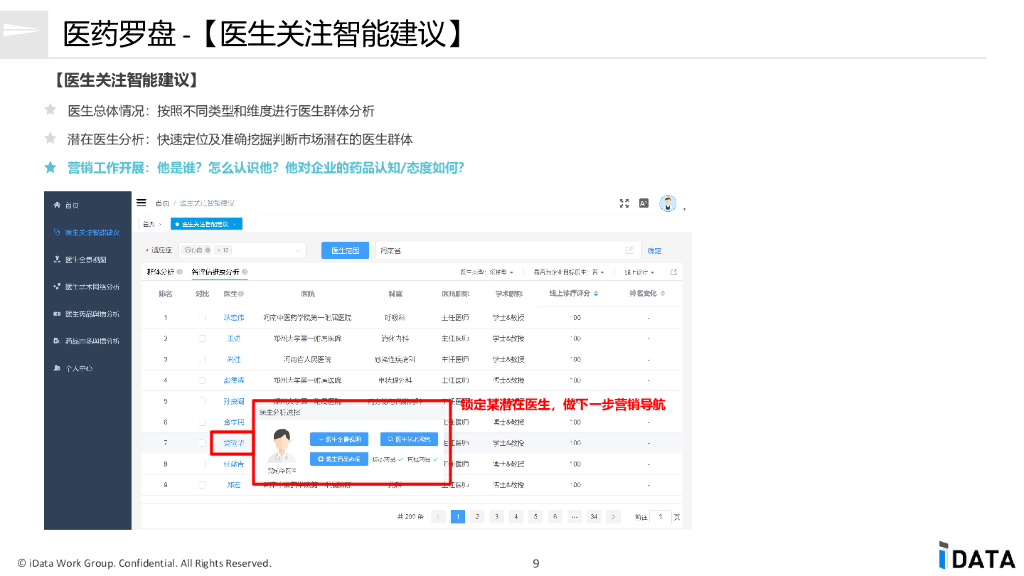
Task: Enter fullscreen with the expand icon top right
Action: pos(623,202)
